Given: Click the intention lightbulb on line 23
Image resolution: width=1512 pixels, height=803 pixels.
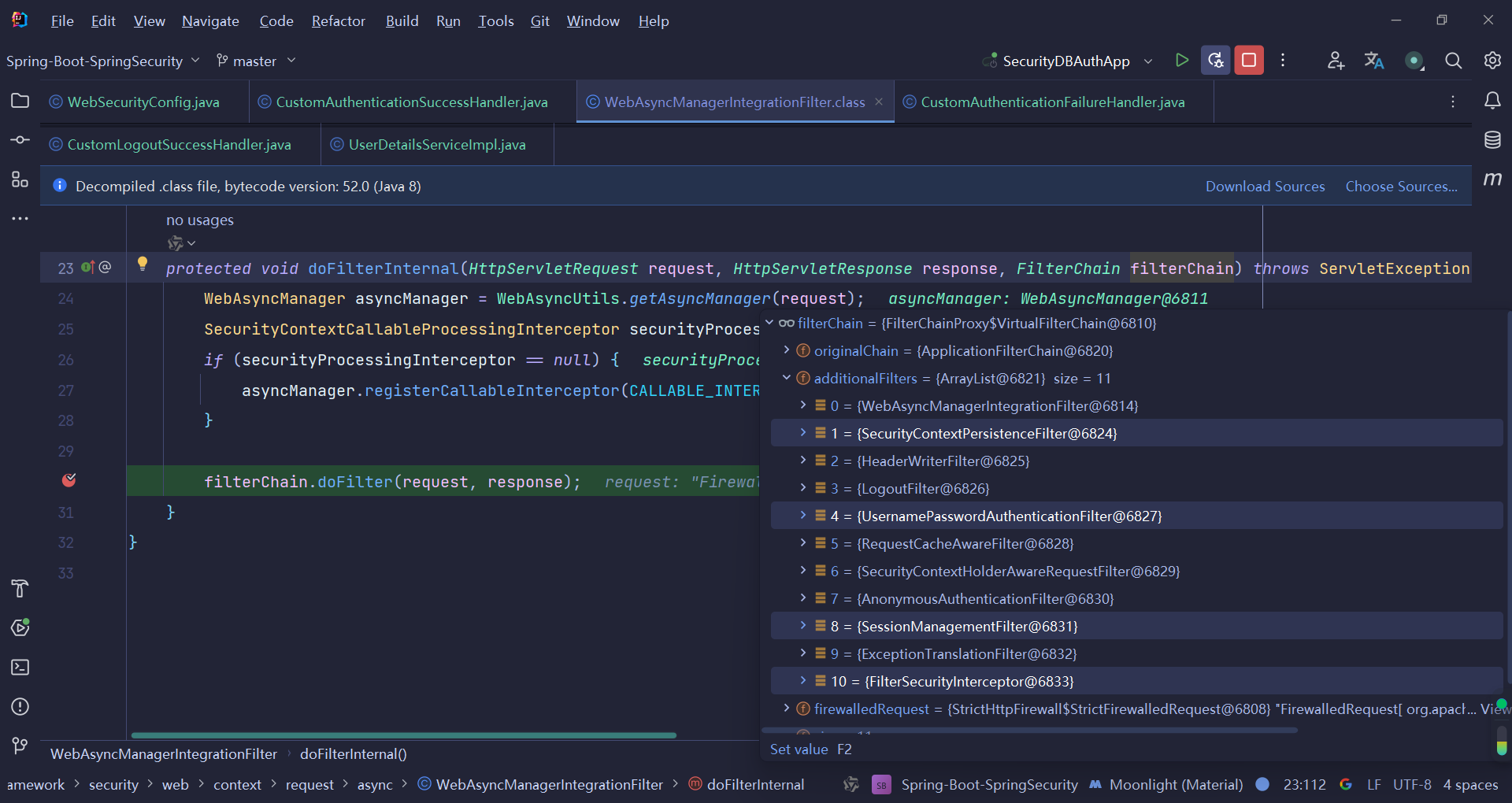Looking at the screenshot, I should (143, 264).
